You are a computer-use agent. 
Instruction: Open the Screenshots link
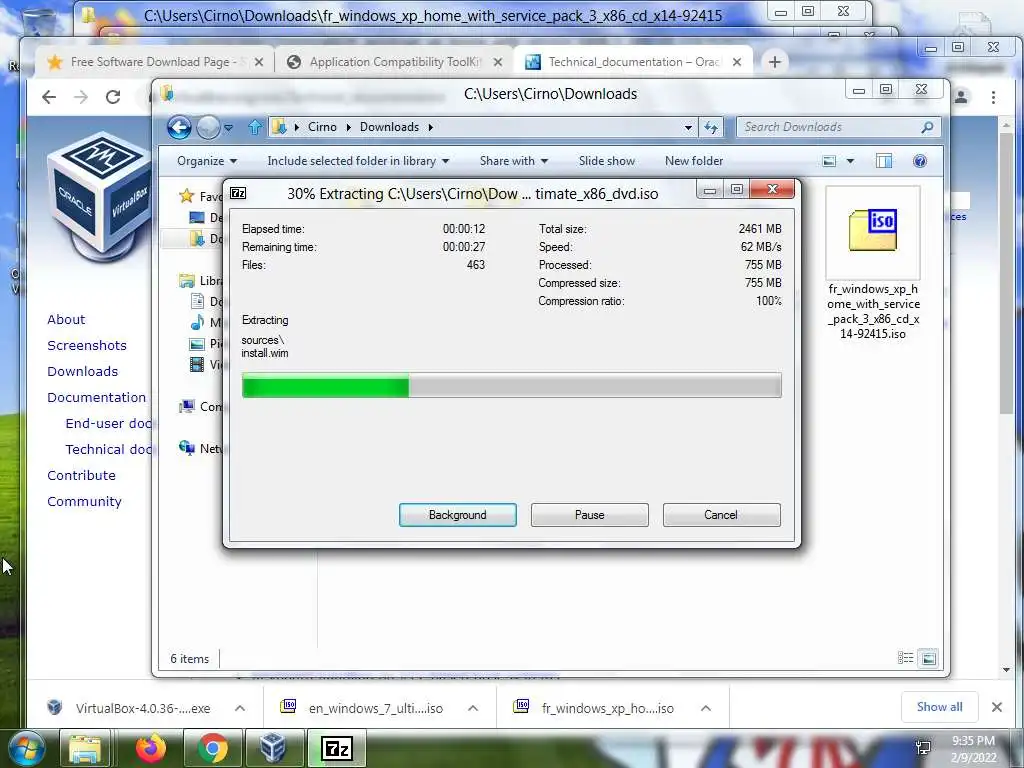point(87,345)
